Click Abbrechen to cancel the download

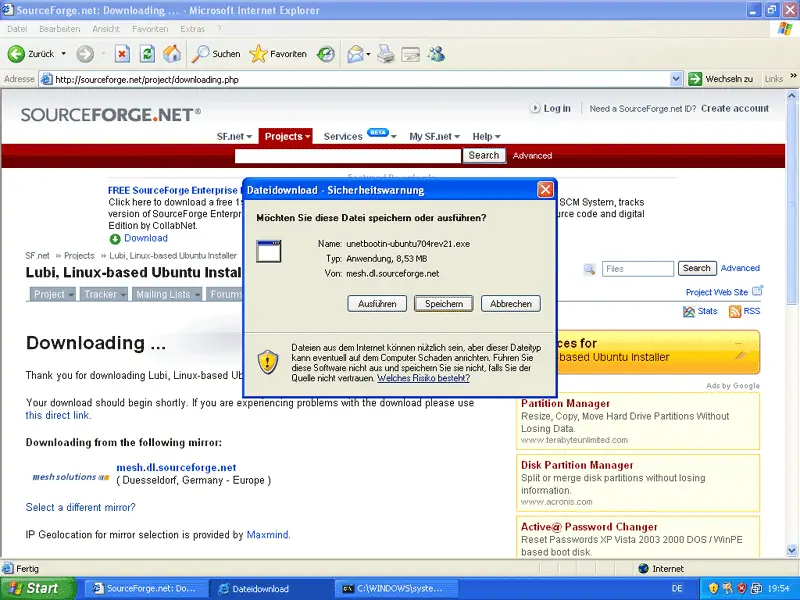click(x=510, y=303)
